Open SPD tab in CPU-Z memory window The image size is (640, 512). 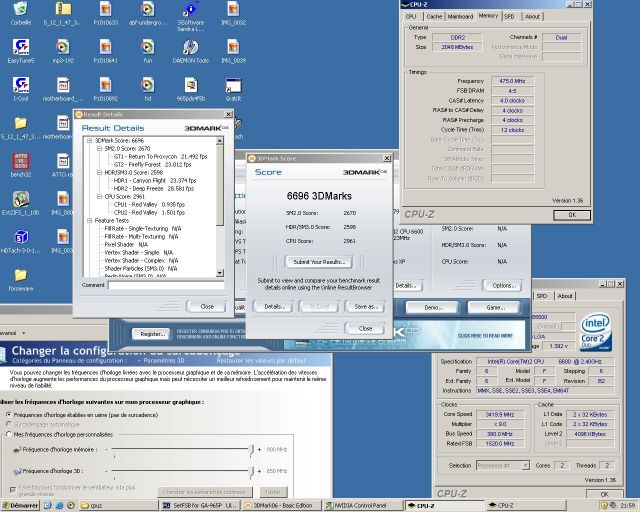(x=509, y=17)
